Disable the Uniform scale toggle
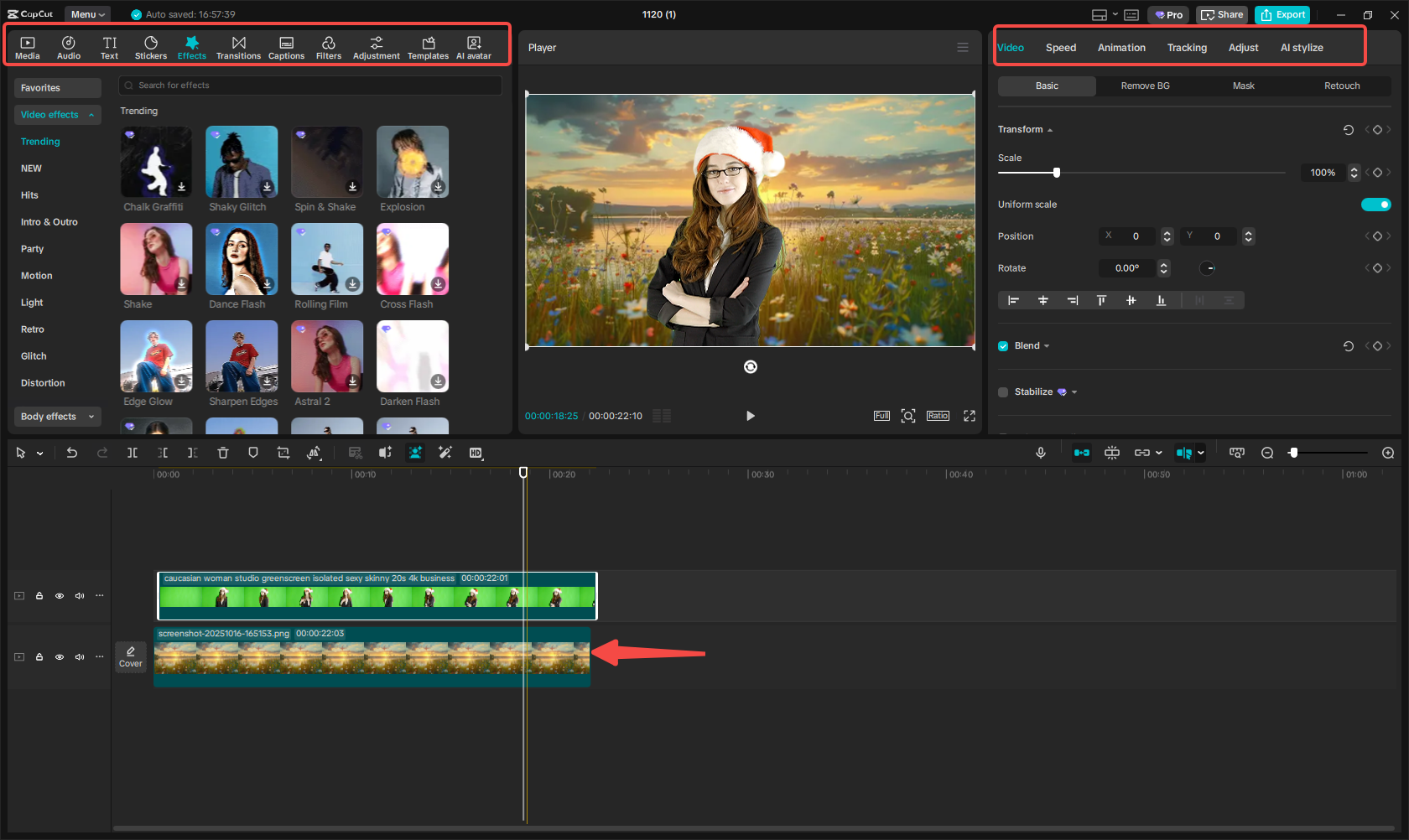Screen dimensions: 1409x840 (x=1375, y=204)
